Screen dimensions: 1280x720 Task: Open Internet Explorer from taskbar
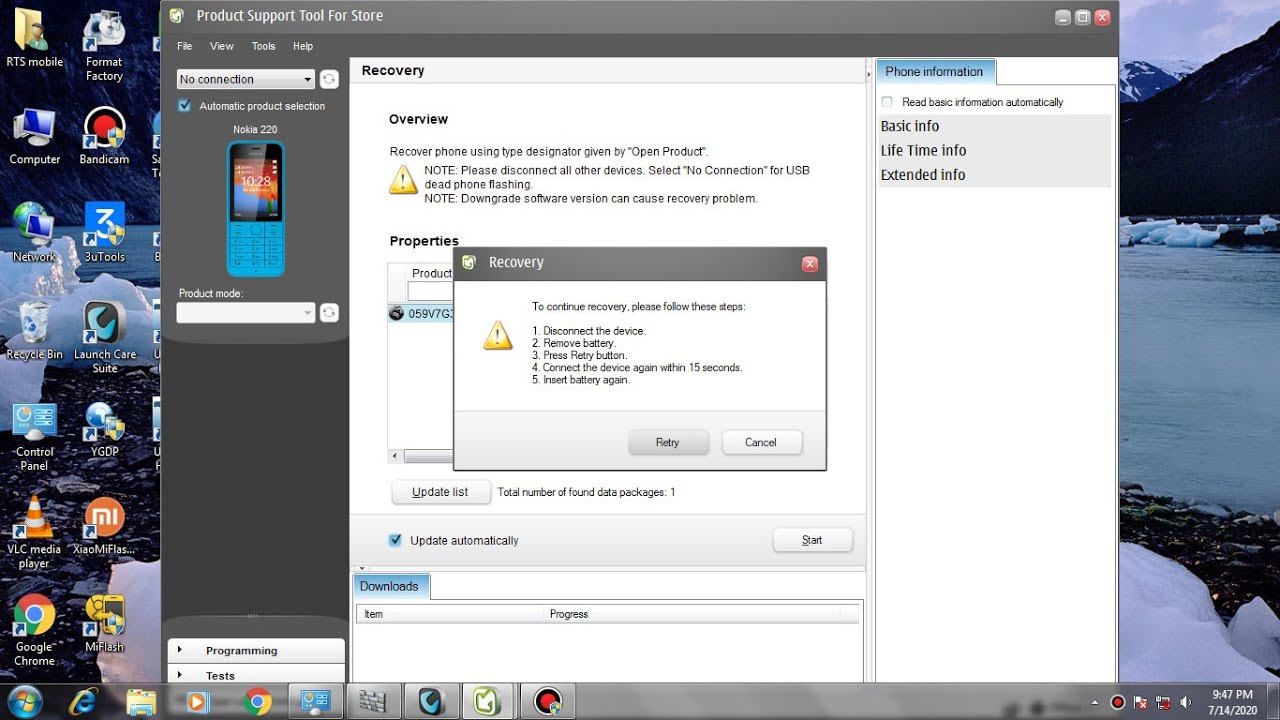click(x=83, y=702)
